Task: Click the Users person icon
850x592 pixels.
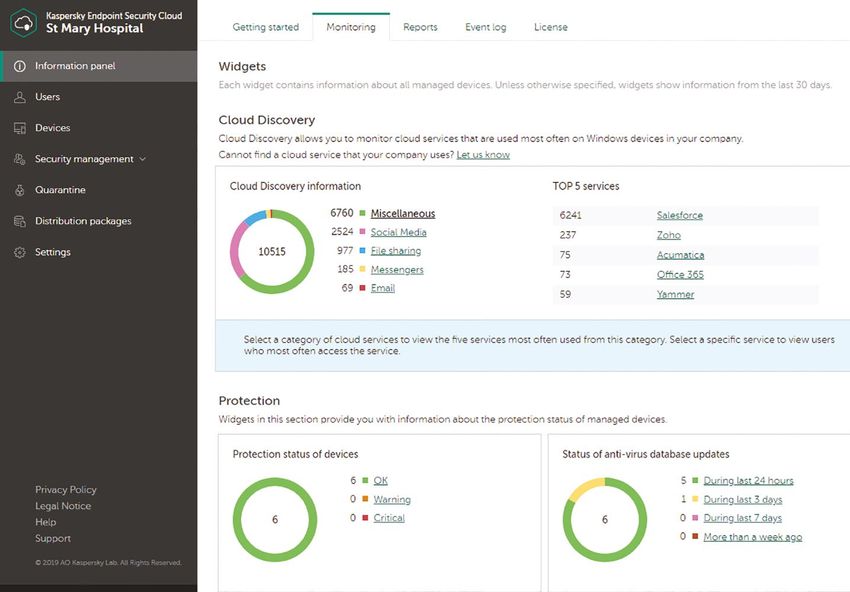Action: click(20, 97)
